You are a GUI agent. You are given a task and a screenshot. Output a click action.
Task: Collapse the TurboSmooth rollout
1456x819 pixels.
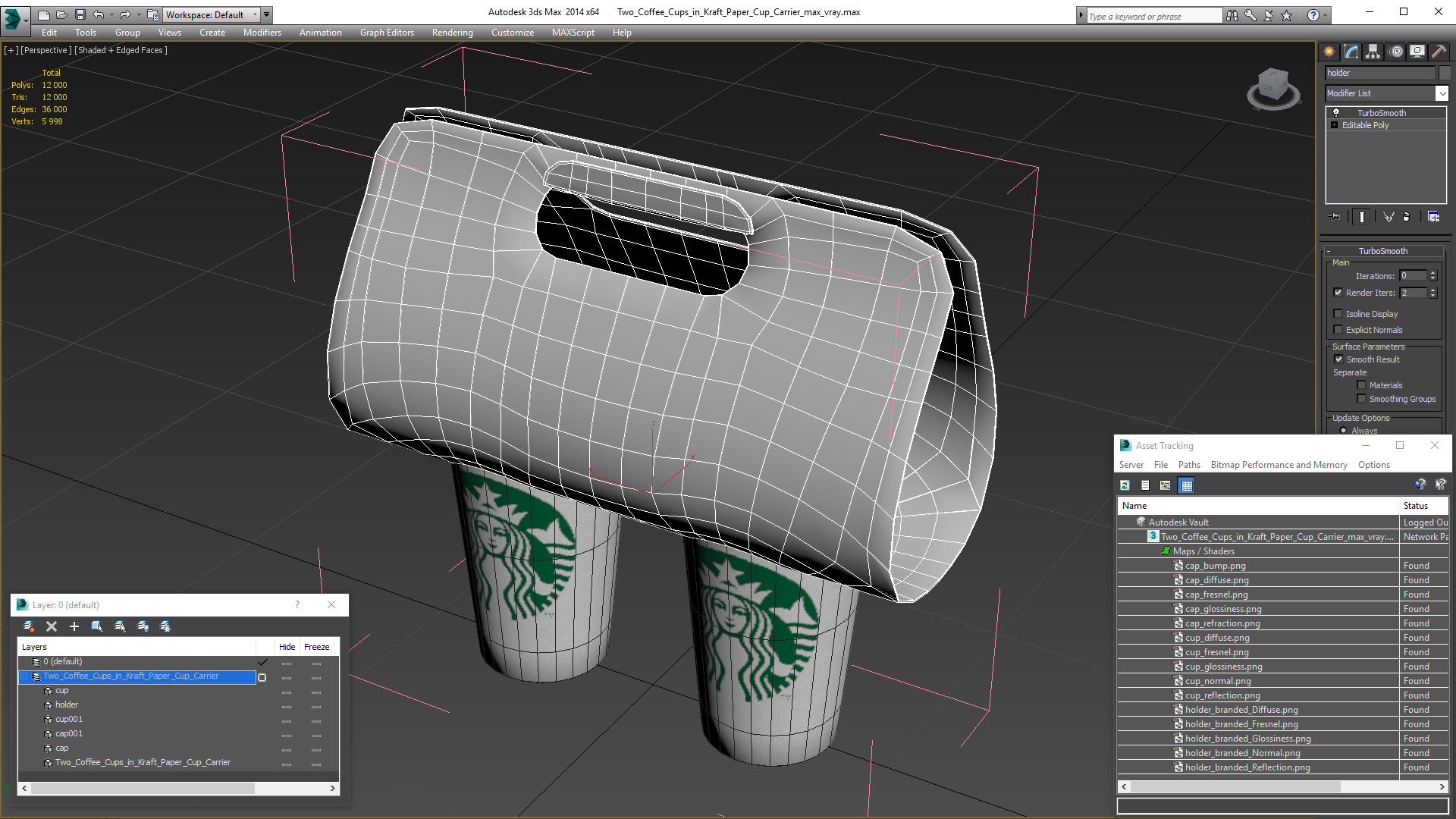[1383, 251]
